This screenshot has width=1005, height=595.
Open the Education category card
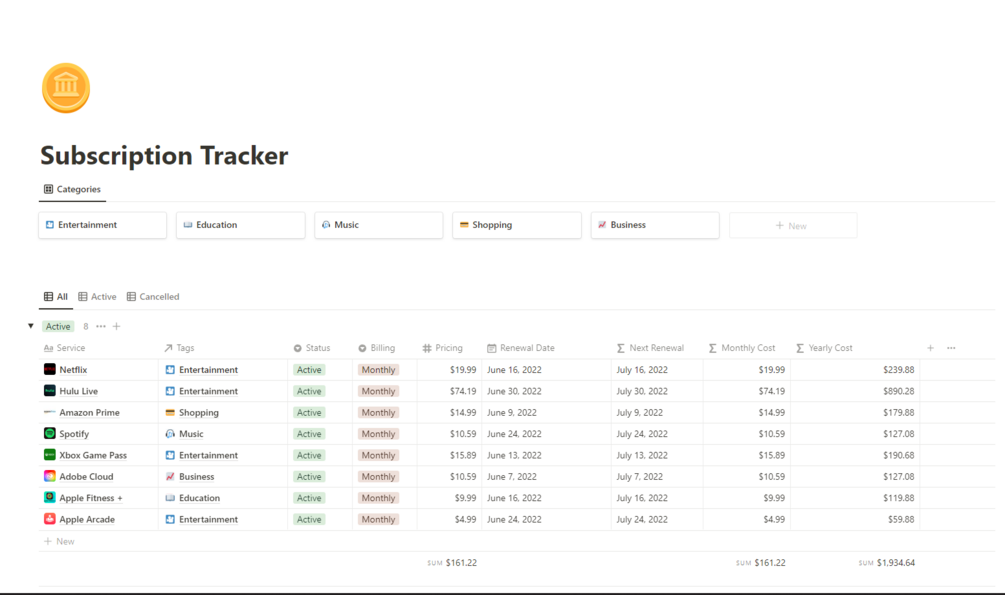coord(240,225)
